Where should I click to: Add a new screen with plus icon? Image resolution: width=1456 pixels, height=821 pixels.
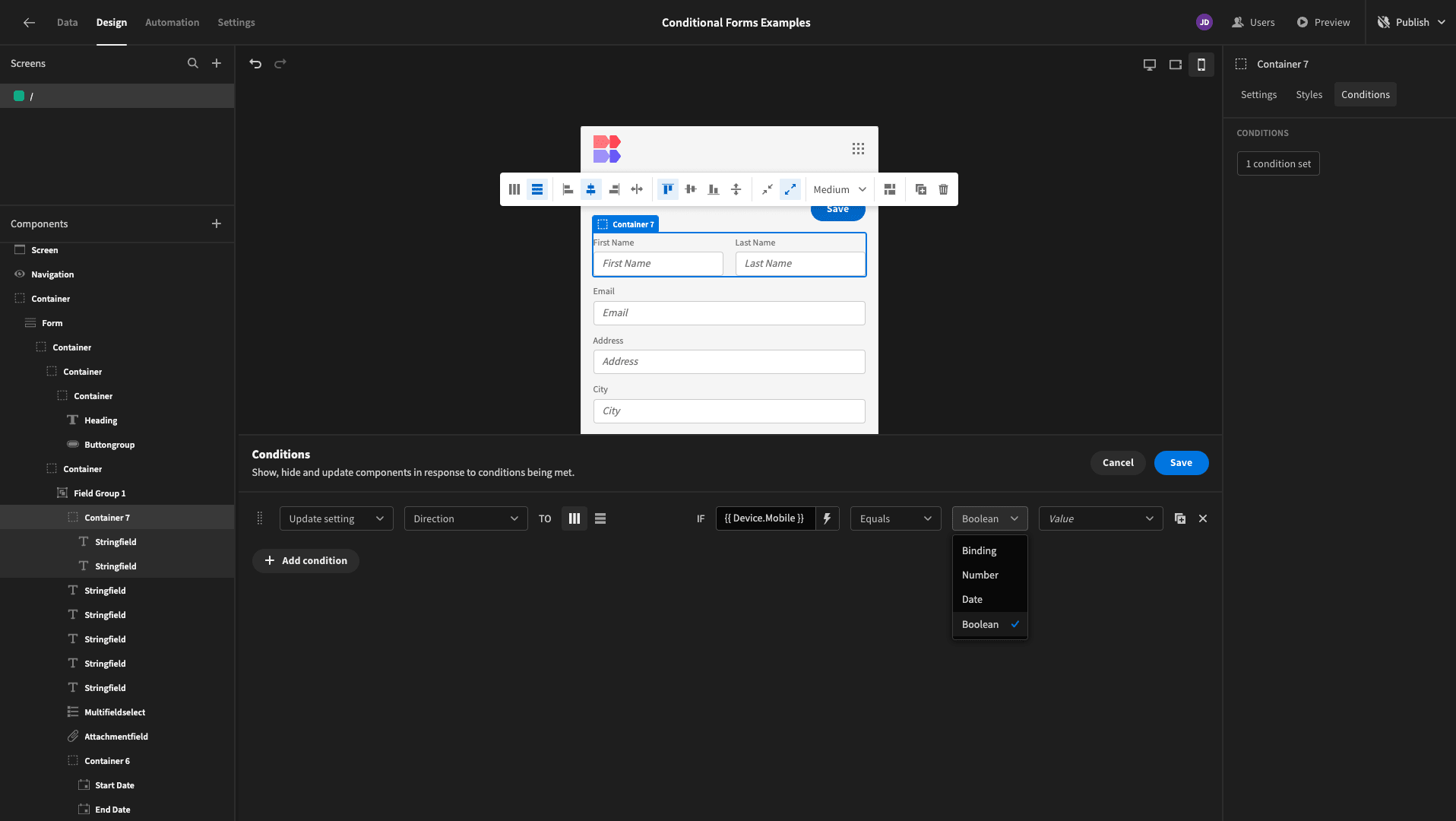[217, 63]
